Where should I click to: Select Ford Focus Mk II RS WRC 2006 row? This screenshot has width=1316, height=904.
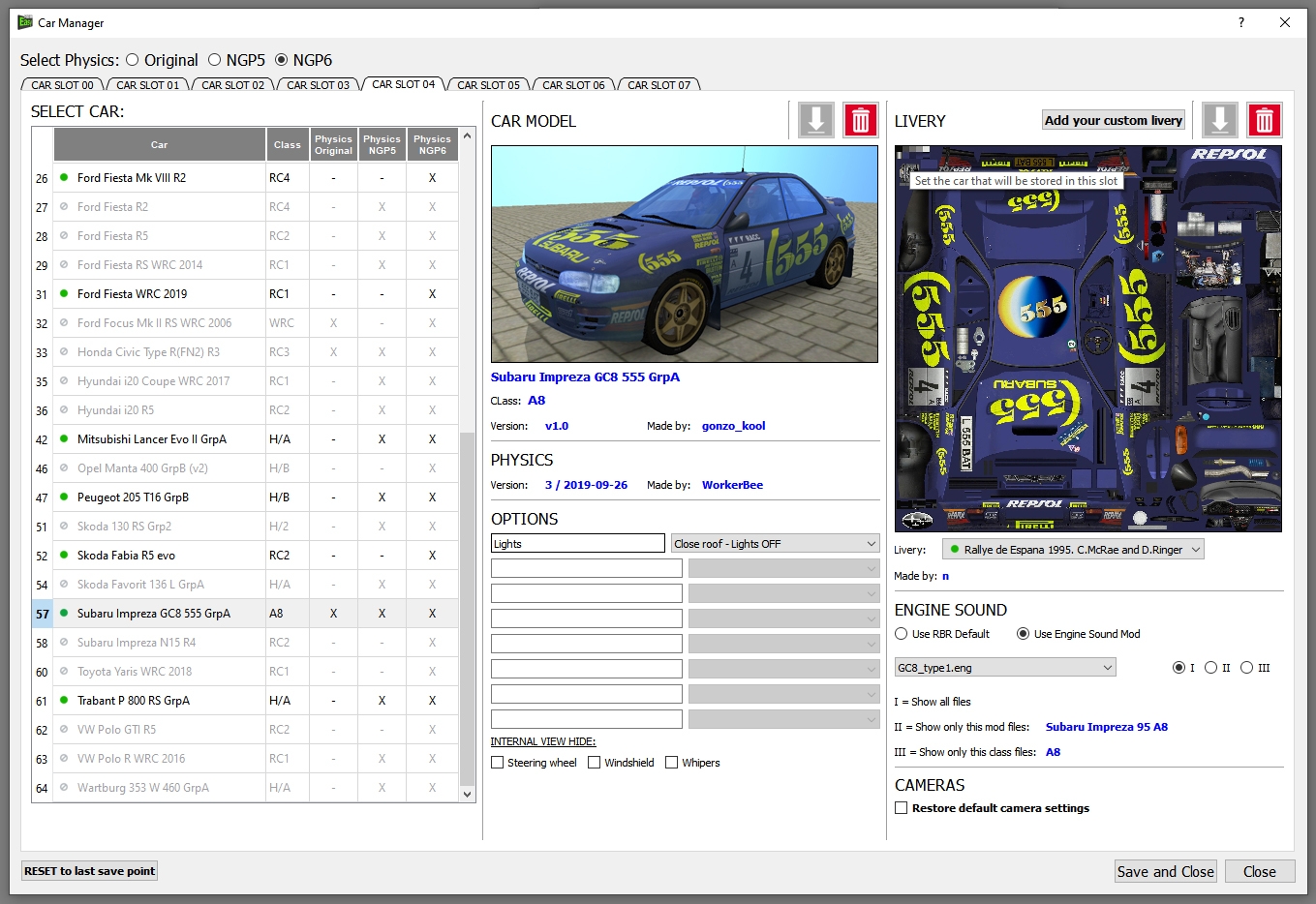pos(245,323)
